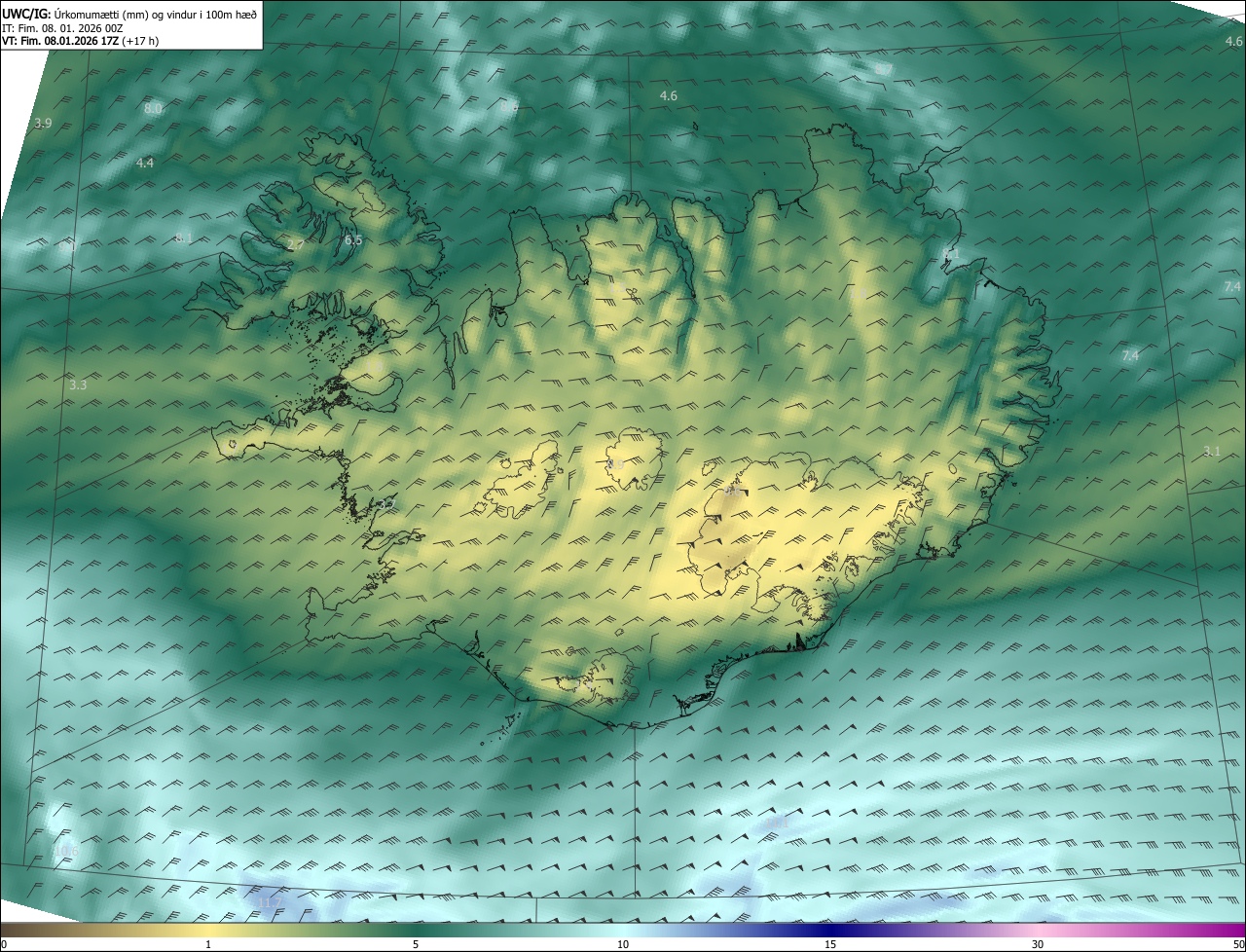Pick the pale yellow segment of the colorbar

(x=208, y=930)
